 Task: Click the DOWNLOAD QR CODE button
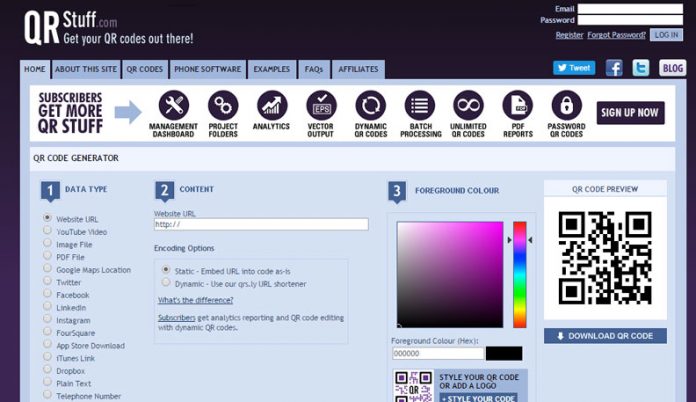pyautogui.click(x=605, y=336)
